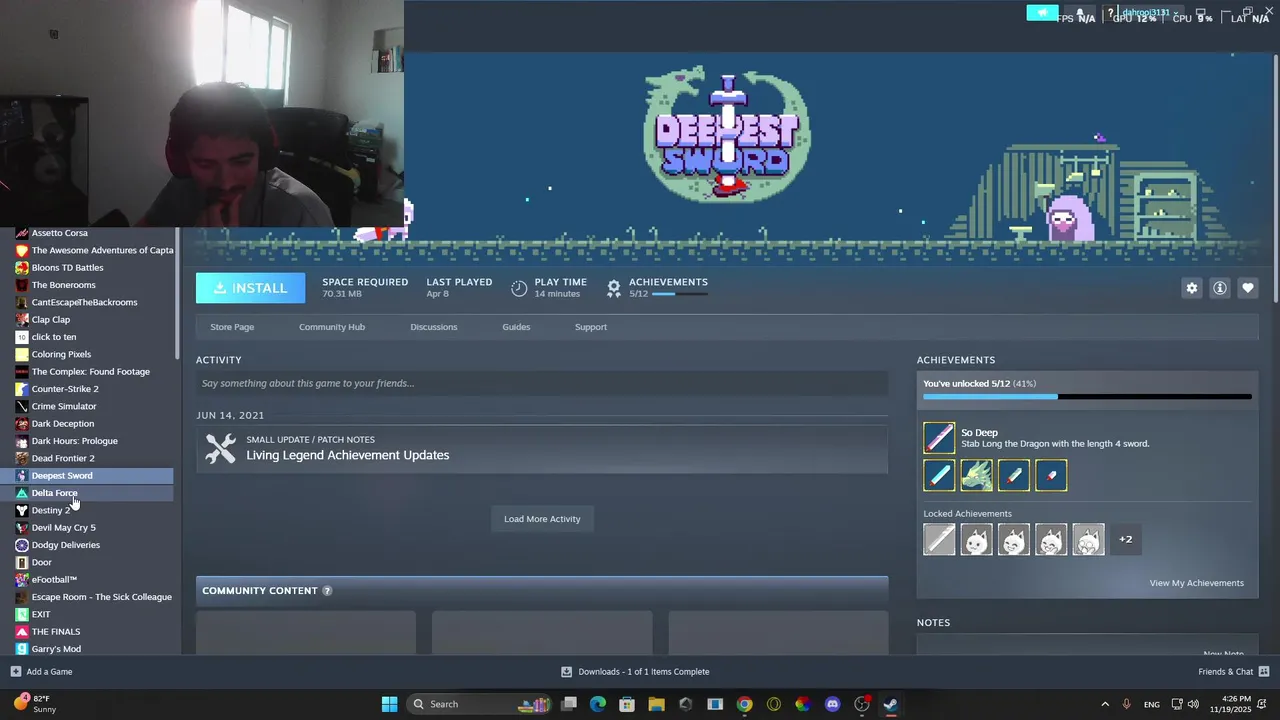This screenshot has height=720, width=1280.
Task: Open the Community Content help question mark
Action: point(327,591)
